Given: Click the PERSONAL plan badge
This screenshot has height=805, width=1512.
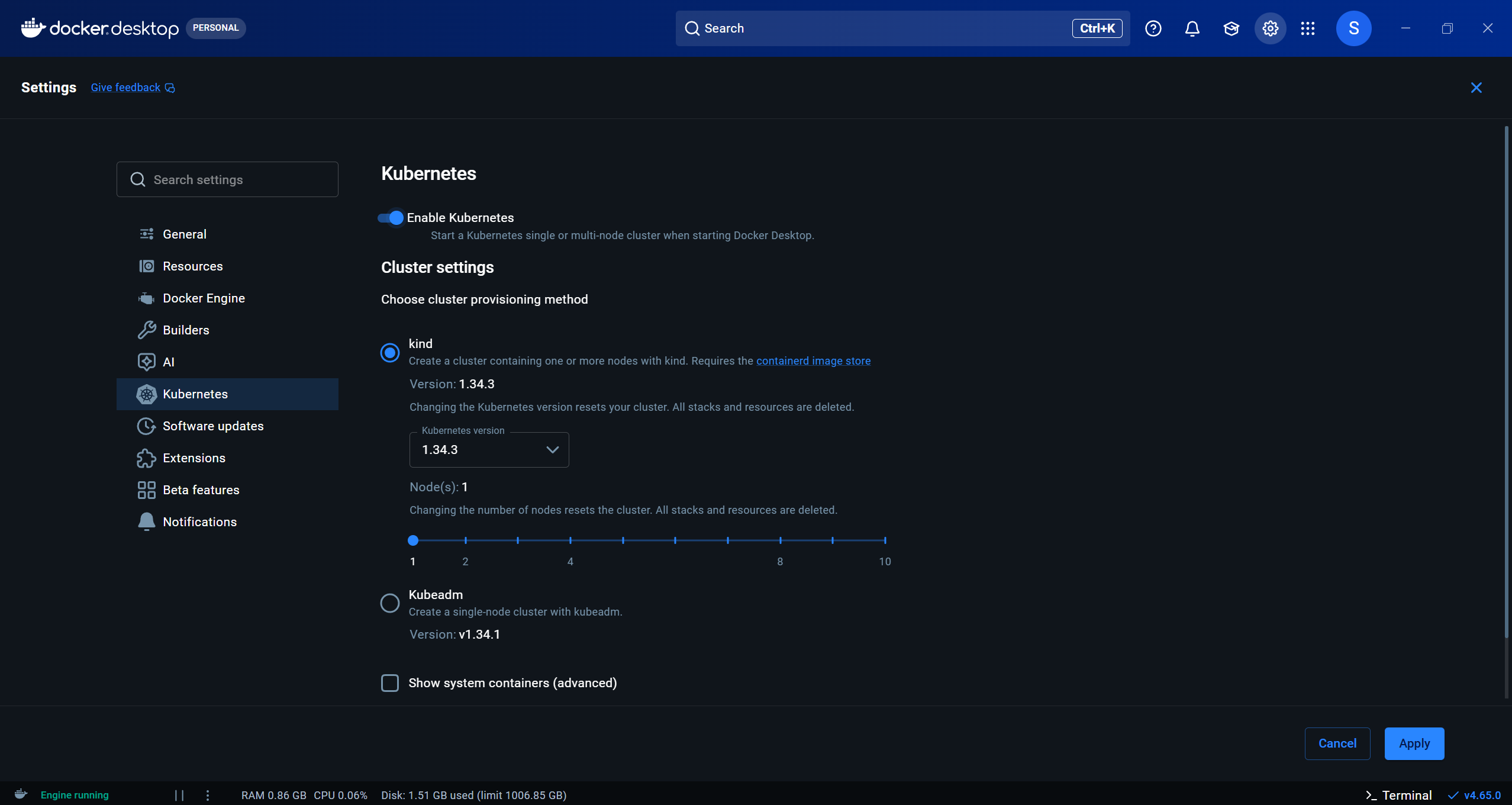Looking at the screenshot, I should 215,28.
